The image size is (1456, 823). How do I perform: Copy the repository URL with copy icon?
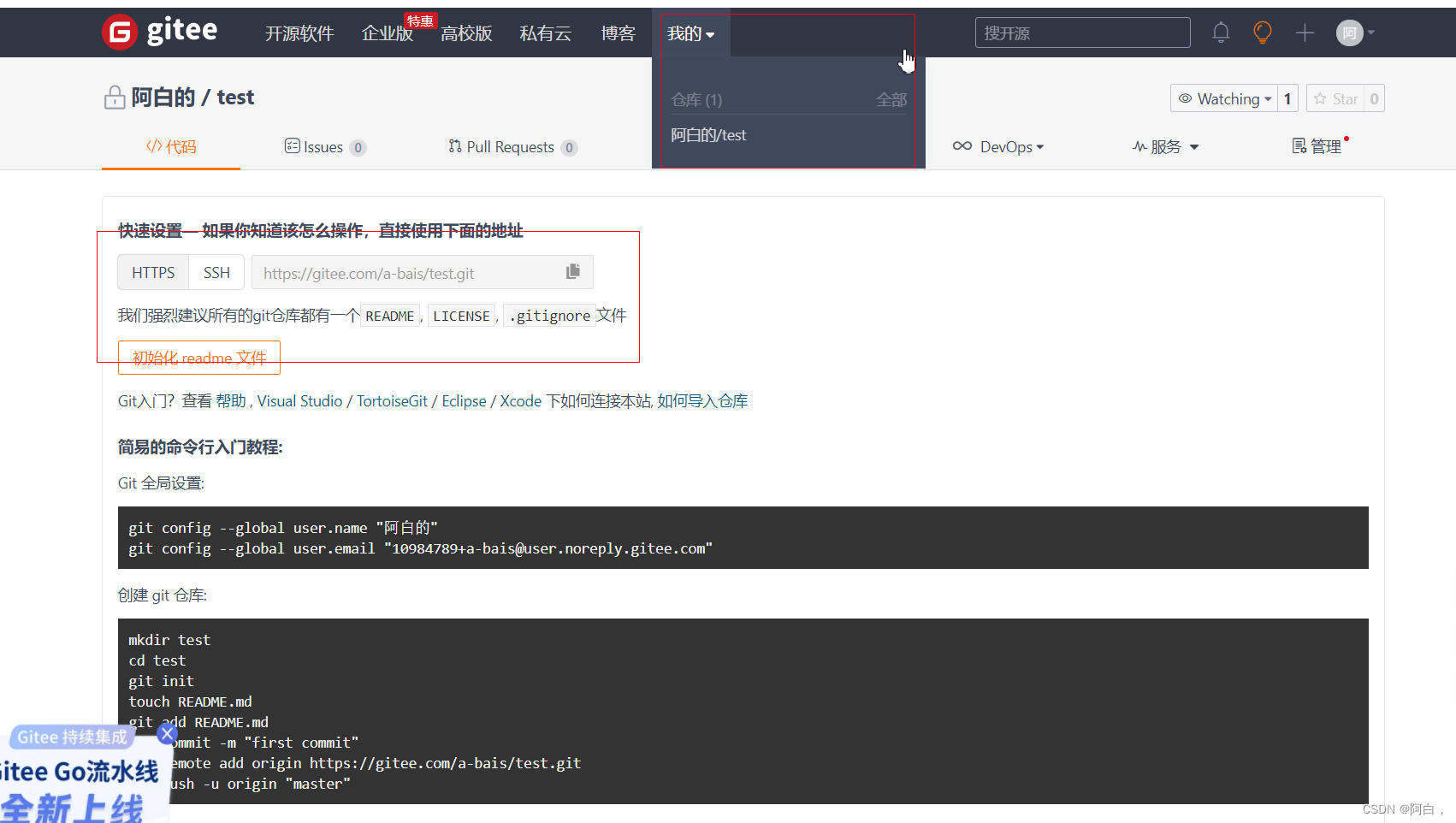tap(573, 272)
